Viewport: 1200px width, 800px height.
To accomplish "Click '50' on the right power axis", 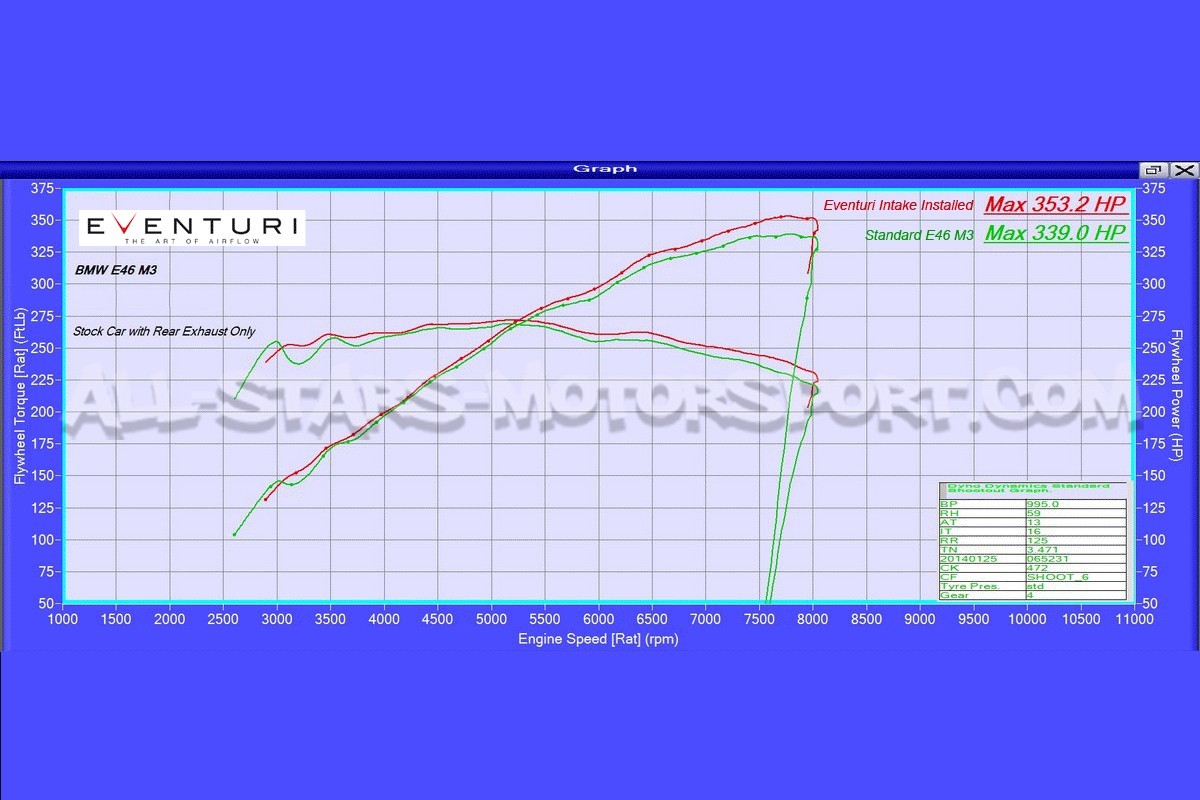I will coord(1151,604).
